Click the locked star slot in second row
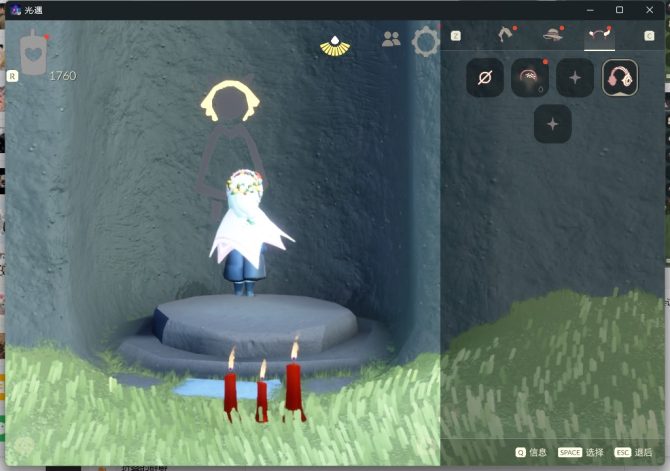Image resolution: width=670 pixels, height=471 pixels. click(552, 124)
